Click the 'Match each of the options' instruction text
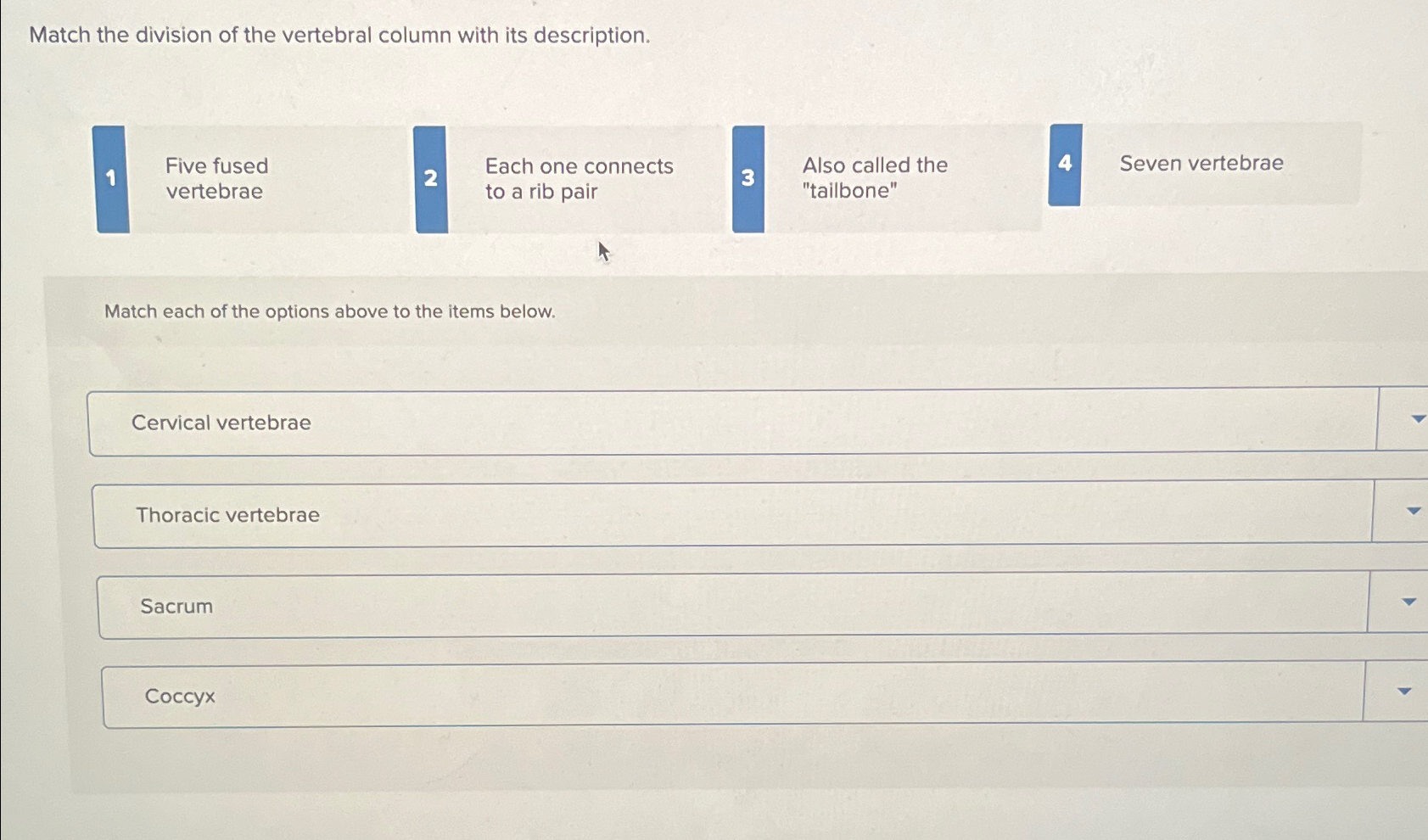 [x=329, y=311]
